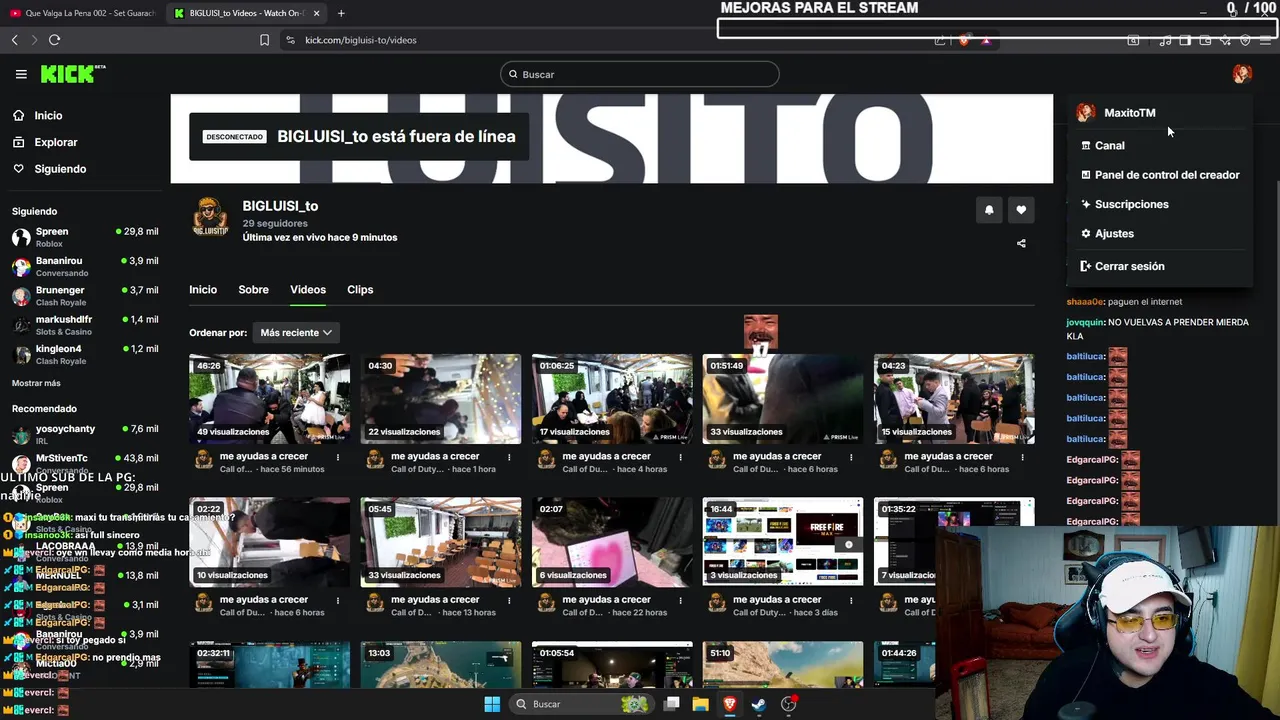Screen dimensions: 1280x720
Task: Click shaaa0e username in chat
Action: coord(1085,301)
